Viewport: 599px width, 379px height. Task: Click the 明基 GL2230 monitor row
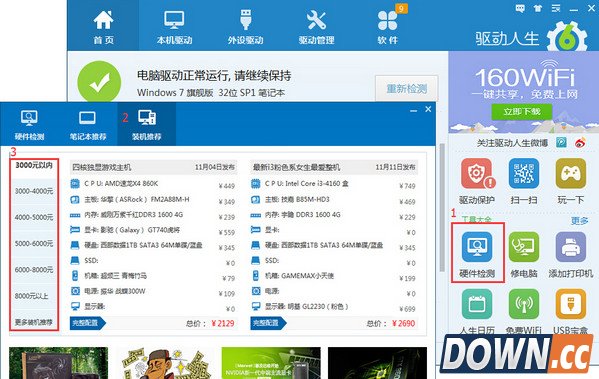pos(333,306)
